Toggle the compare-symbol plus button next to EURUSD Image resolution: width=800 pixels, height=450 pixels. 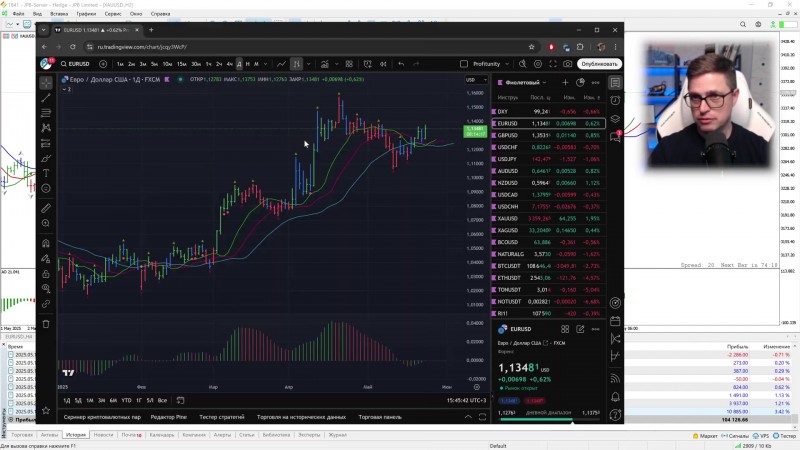tap(103, 64)
